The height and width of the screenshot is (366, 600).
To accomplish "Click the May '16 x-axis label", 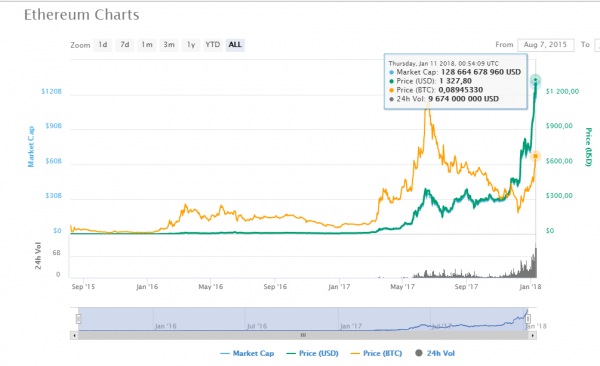I will [210, 286].
